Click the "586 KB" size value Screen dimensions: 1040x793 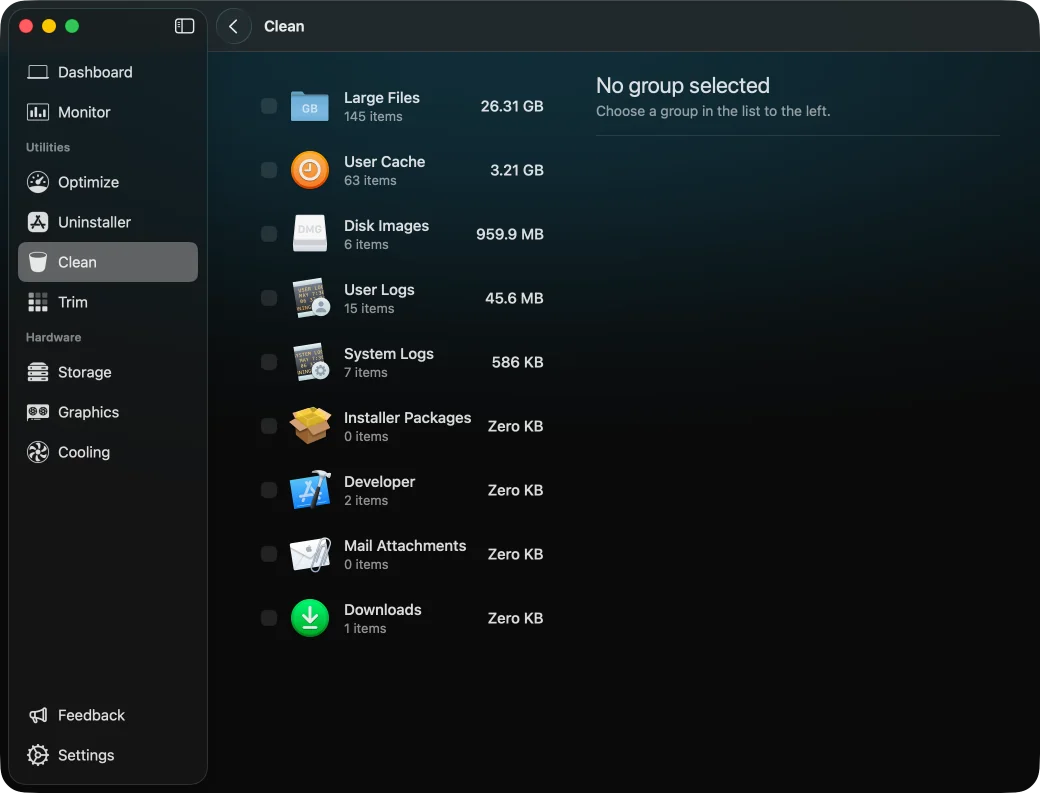click(x=517, y=362)
